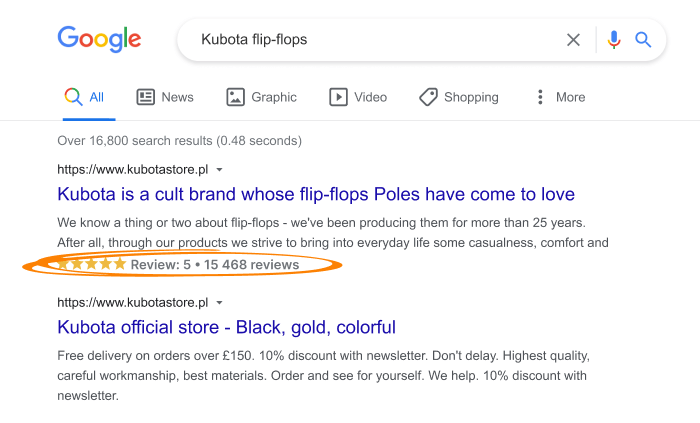Open 'Kubota is a cult brand' result link
700x423 pixels.
click(316, 194)
